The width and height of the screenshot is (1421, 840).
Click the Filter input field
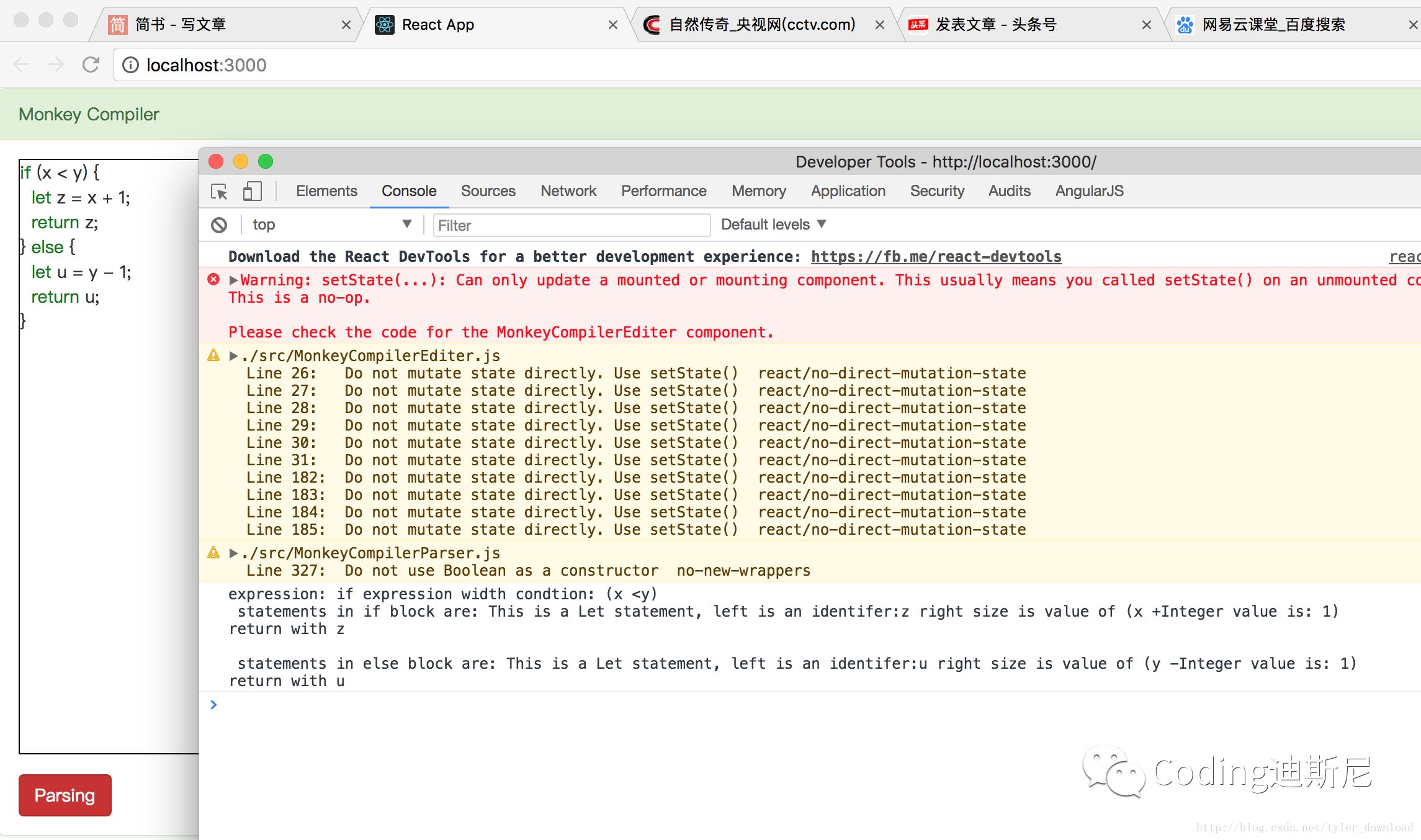click(x=570, y=224)
